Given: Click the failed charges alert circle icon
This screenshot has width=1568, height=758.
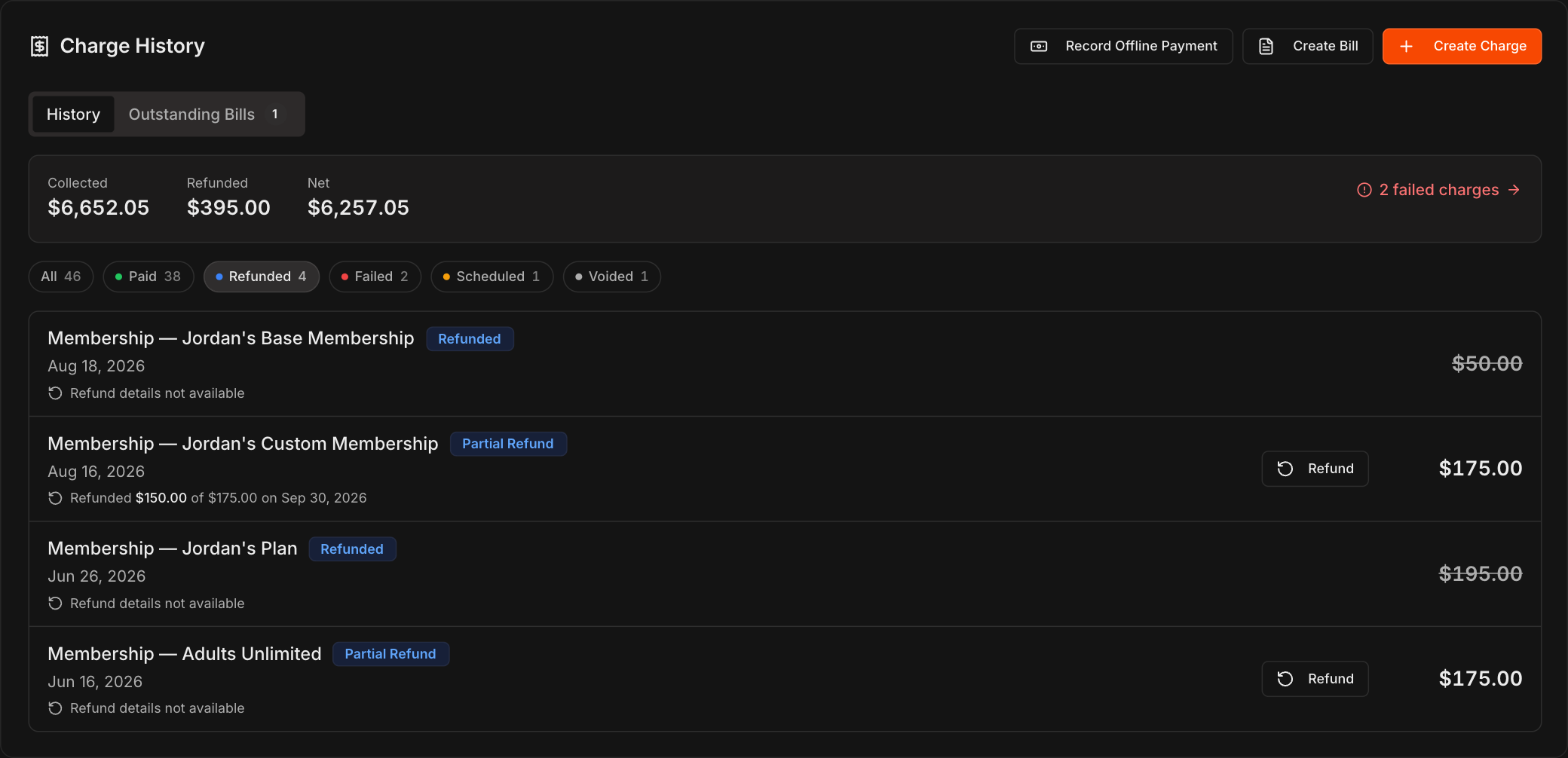Looking at the screenshot, I should click(x=1364, y=190).
